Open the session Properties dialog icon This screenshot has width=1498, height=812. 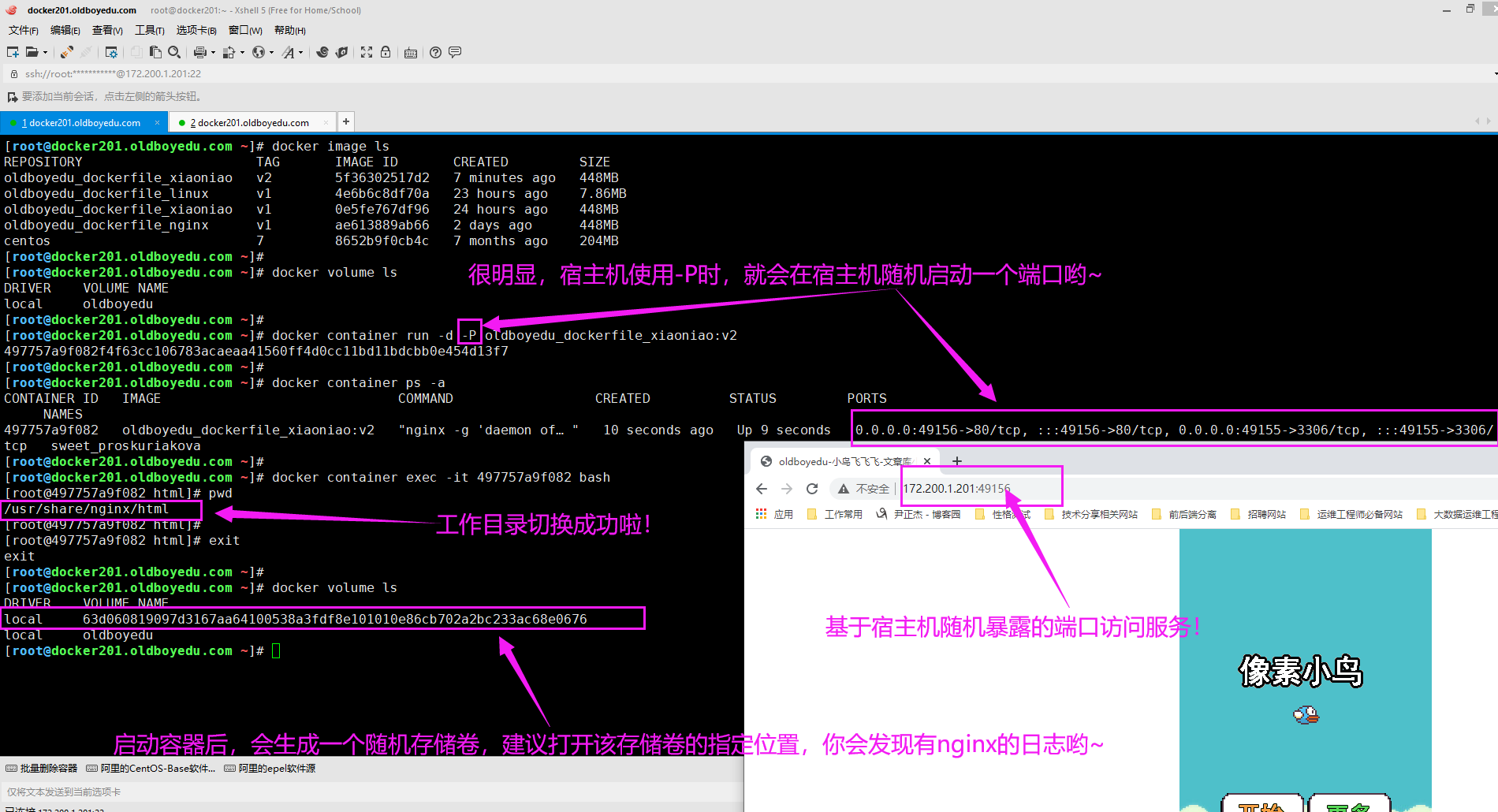pyautogui.click(x=111, y=52)
